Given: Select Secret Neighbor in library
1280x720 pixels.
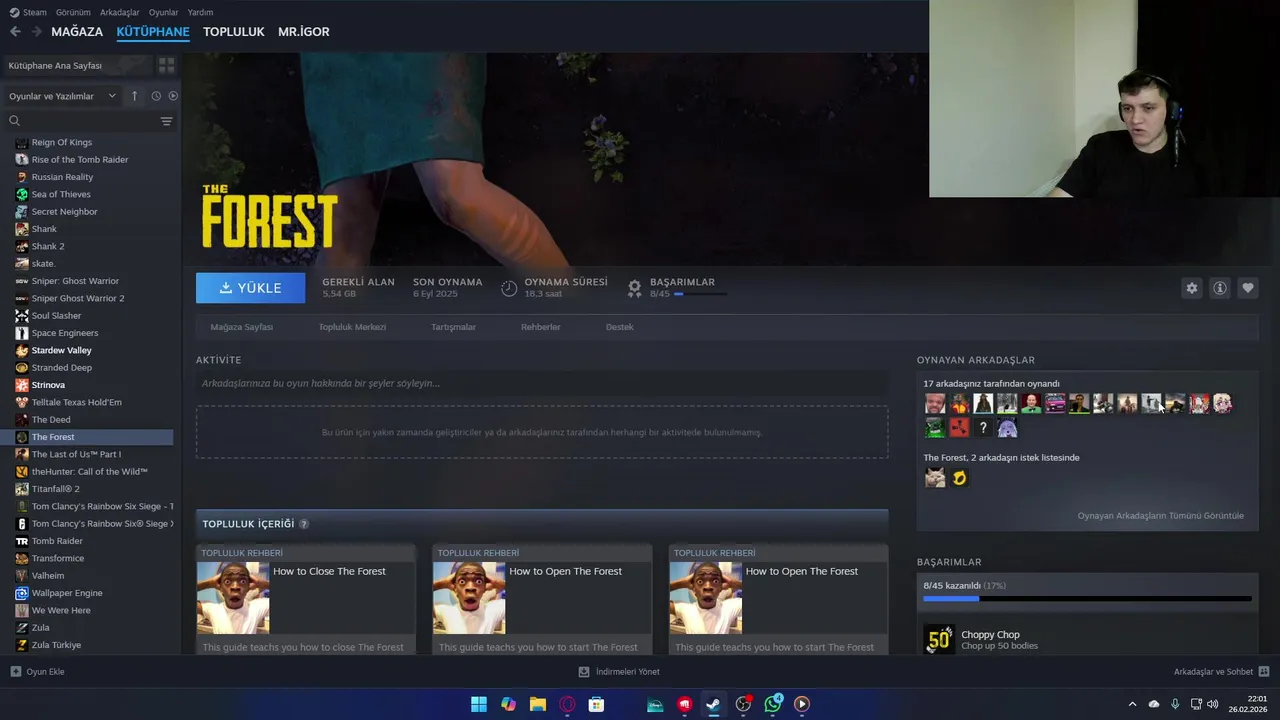Looking at the screenshot, I should pos(64,212).
